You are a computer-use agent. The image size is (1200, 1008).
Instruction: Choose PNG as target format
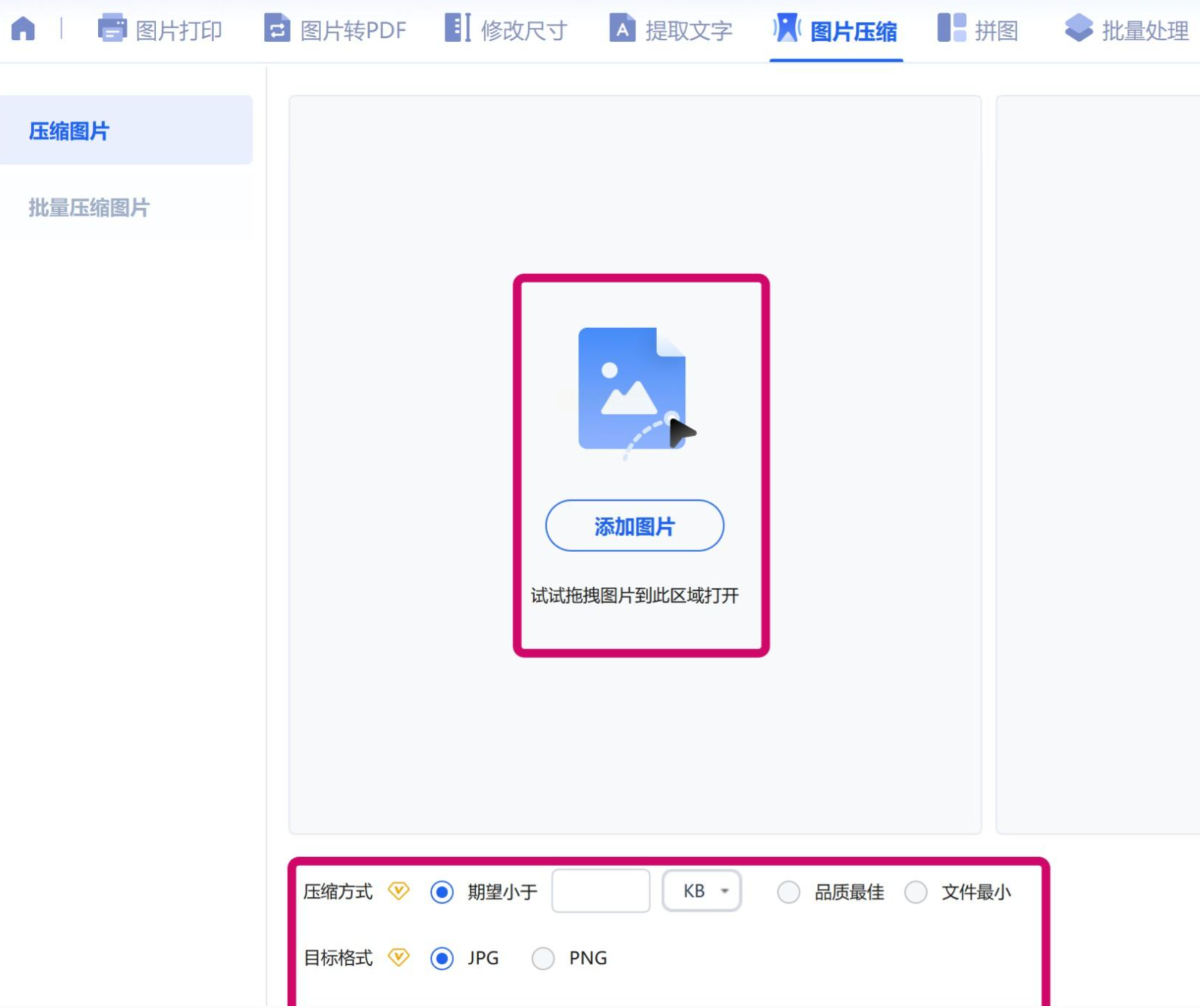click(543, 958)
